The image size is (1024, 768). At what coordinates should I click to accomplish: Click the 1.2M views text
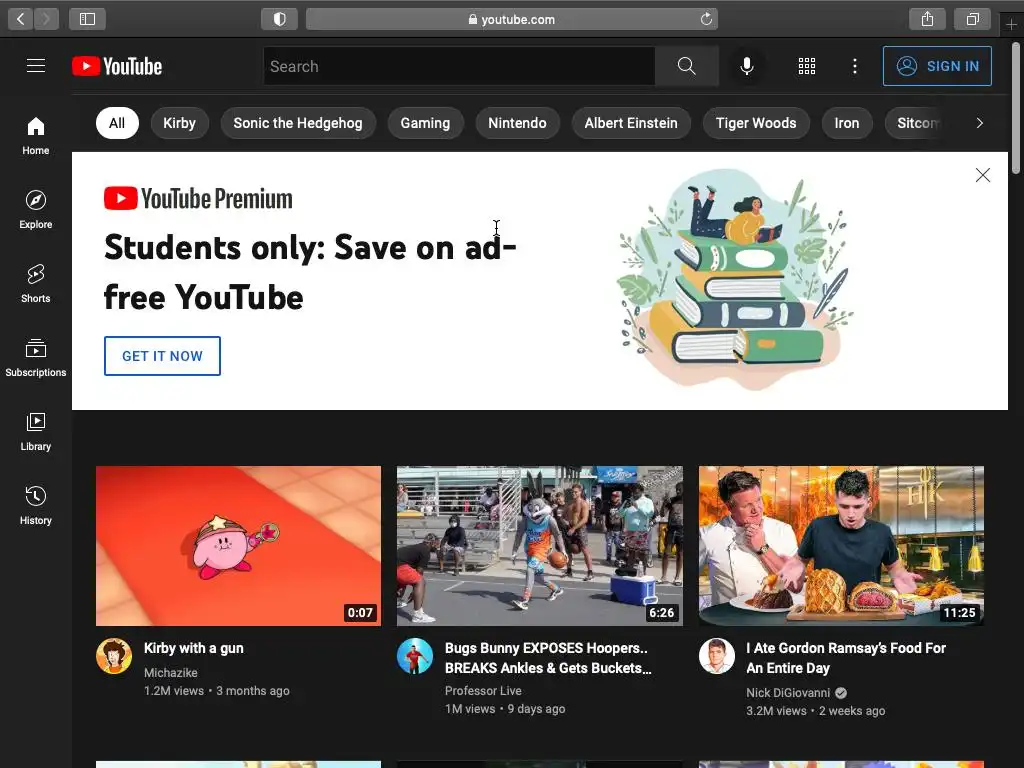click(174, 690)
